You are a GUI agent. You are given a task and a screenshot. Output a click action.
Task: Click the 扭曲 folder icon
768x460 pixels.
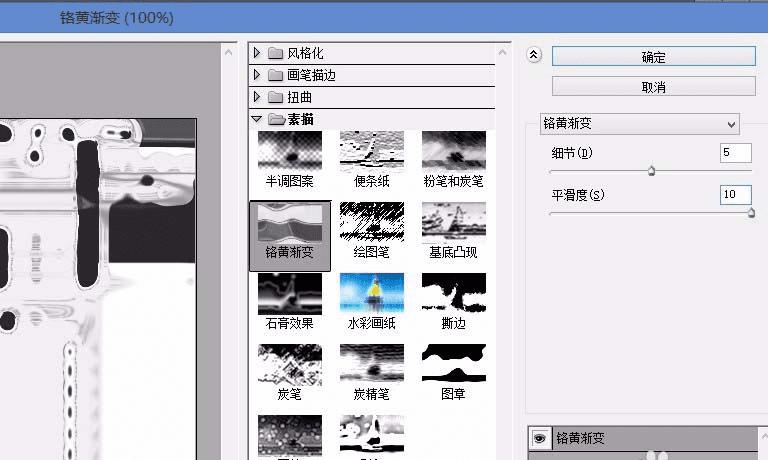click(x=276, y=97)
